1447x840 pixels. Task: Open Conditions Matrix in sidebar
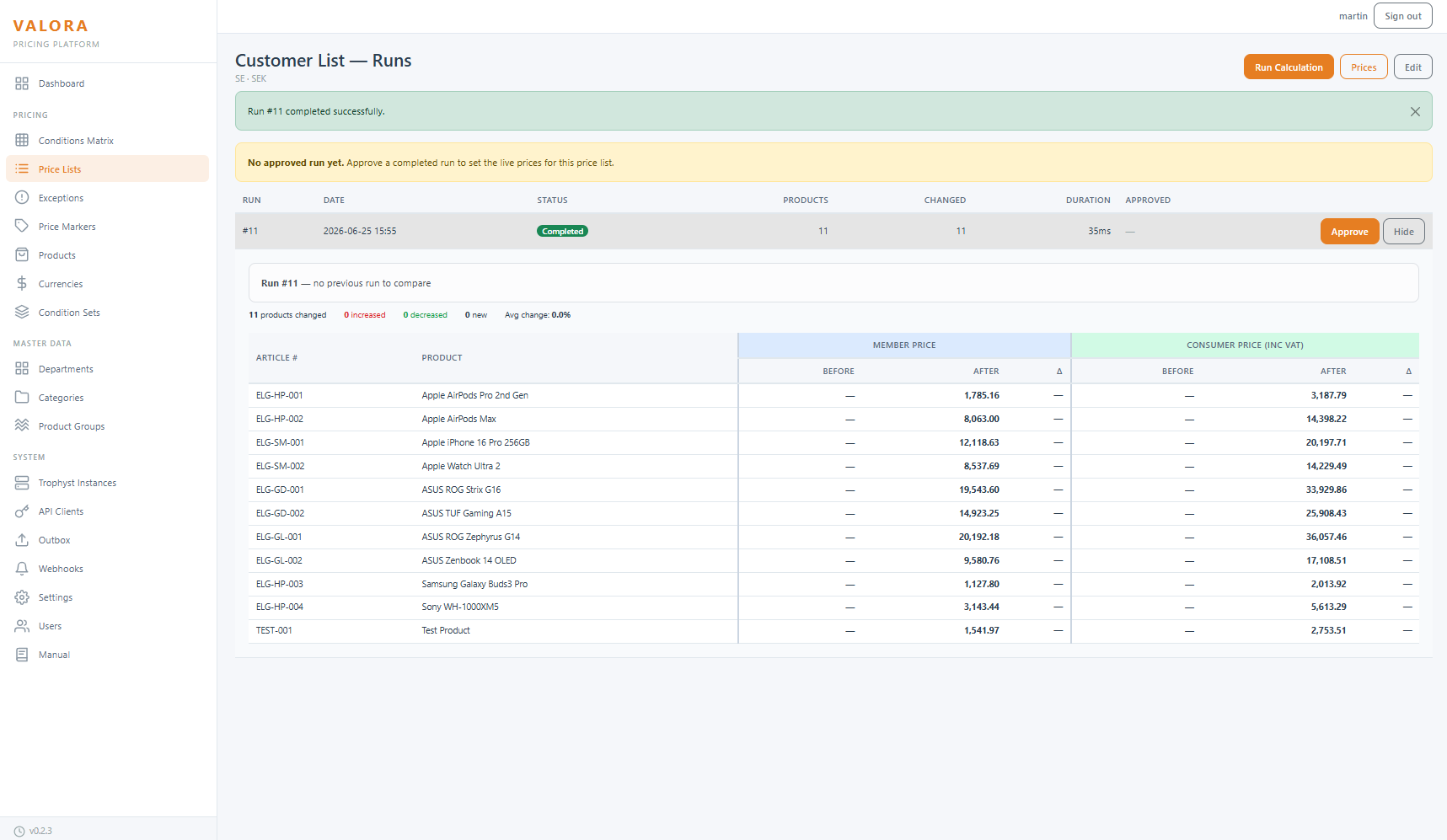pos(108,141)
